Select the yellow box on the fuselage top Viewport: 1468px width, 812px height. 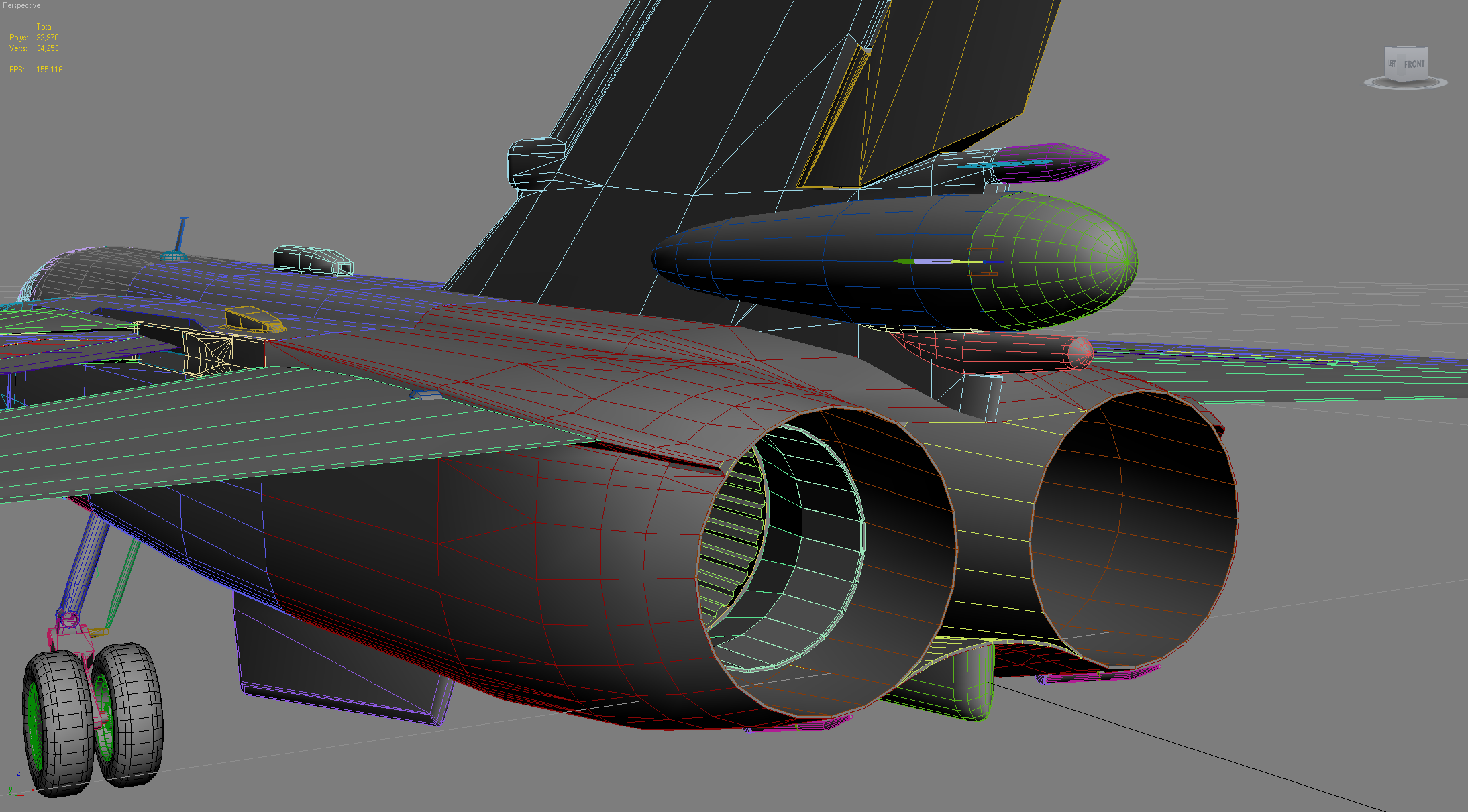tap(254, 319)
